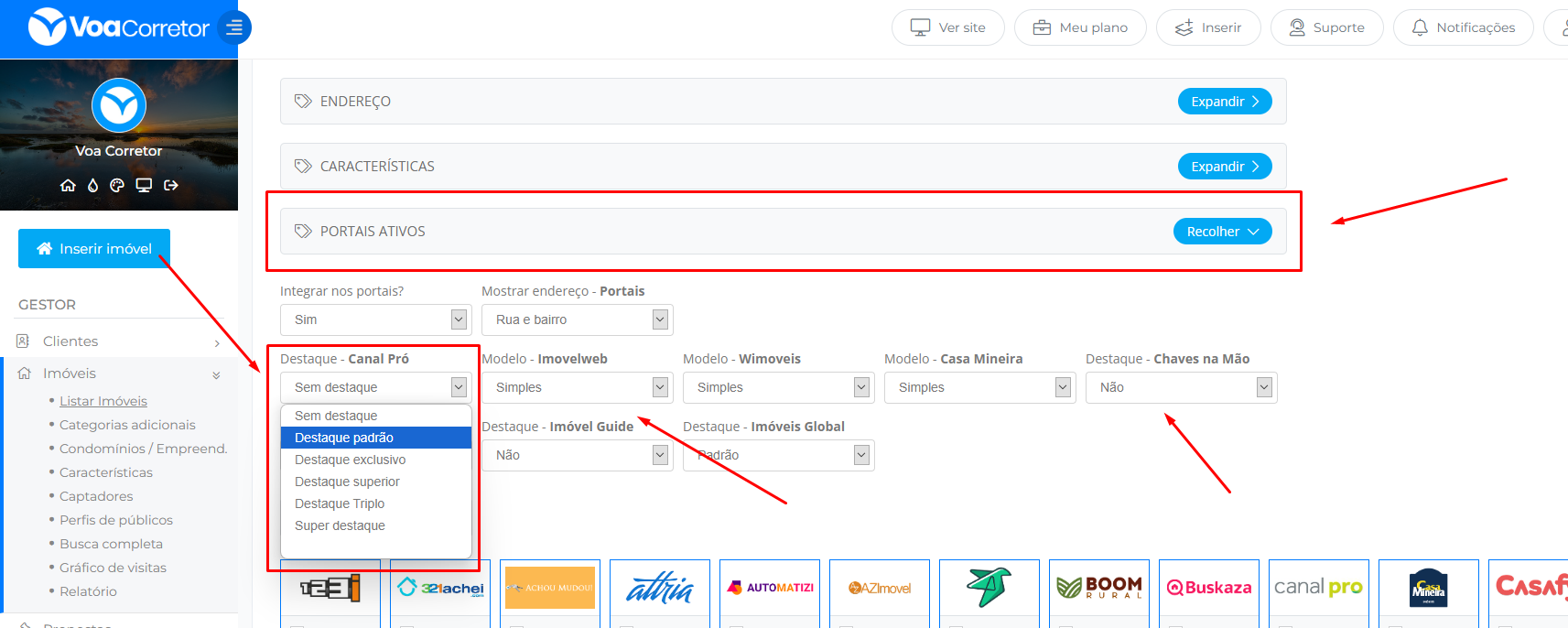This screenshot has height=628, width=1568.
Task: Open Mostrar endereço Portais dropdown
Action: (x=577, y=319)
